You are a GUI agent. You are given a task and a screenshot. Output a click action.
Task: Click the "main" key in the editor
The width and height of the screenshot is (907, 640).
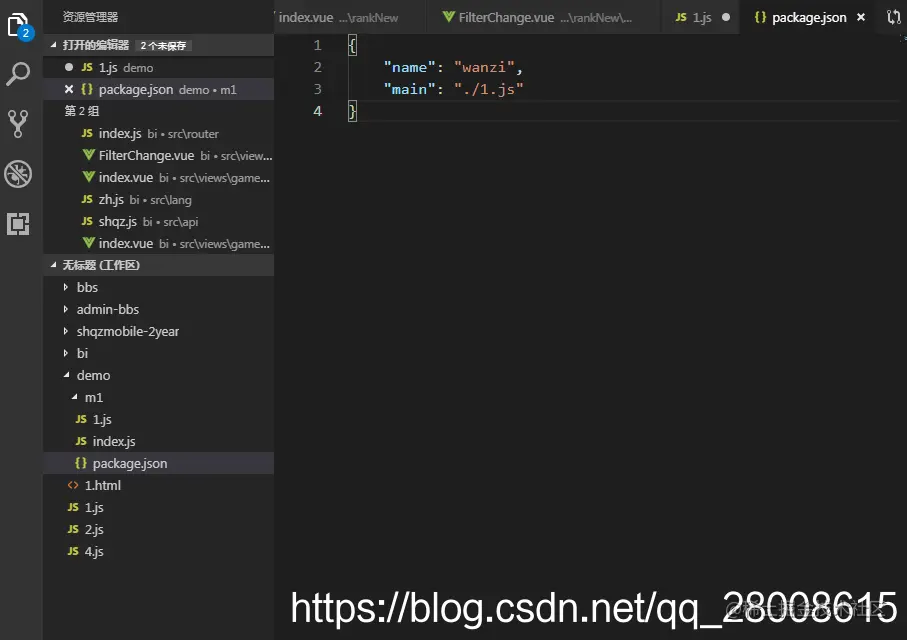pyautogui.click(x=410, y=89)
